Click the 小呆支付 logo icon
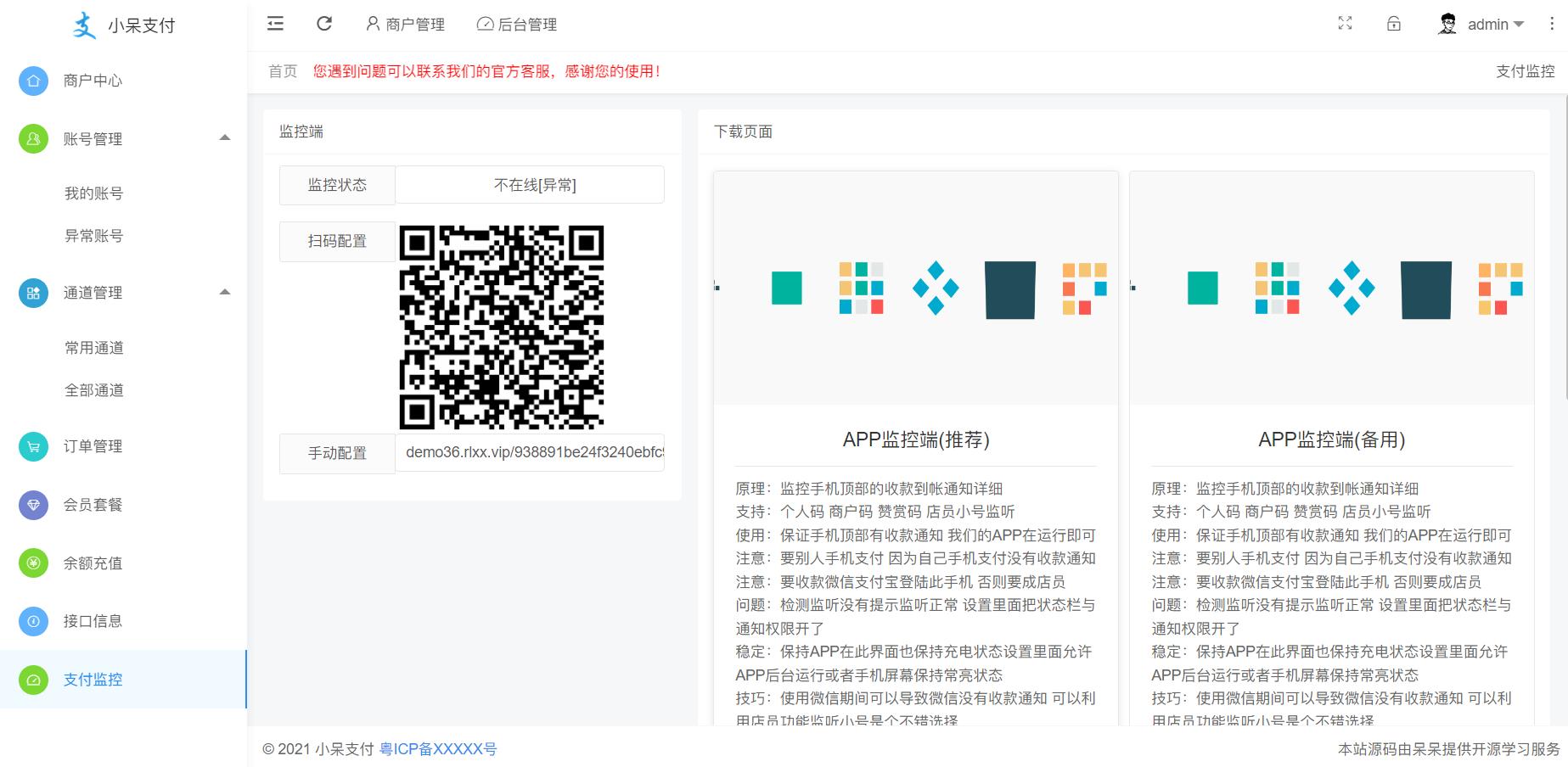 tap(84, 25)
